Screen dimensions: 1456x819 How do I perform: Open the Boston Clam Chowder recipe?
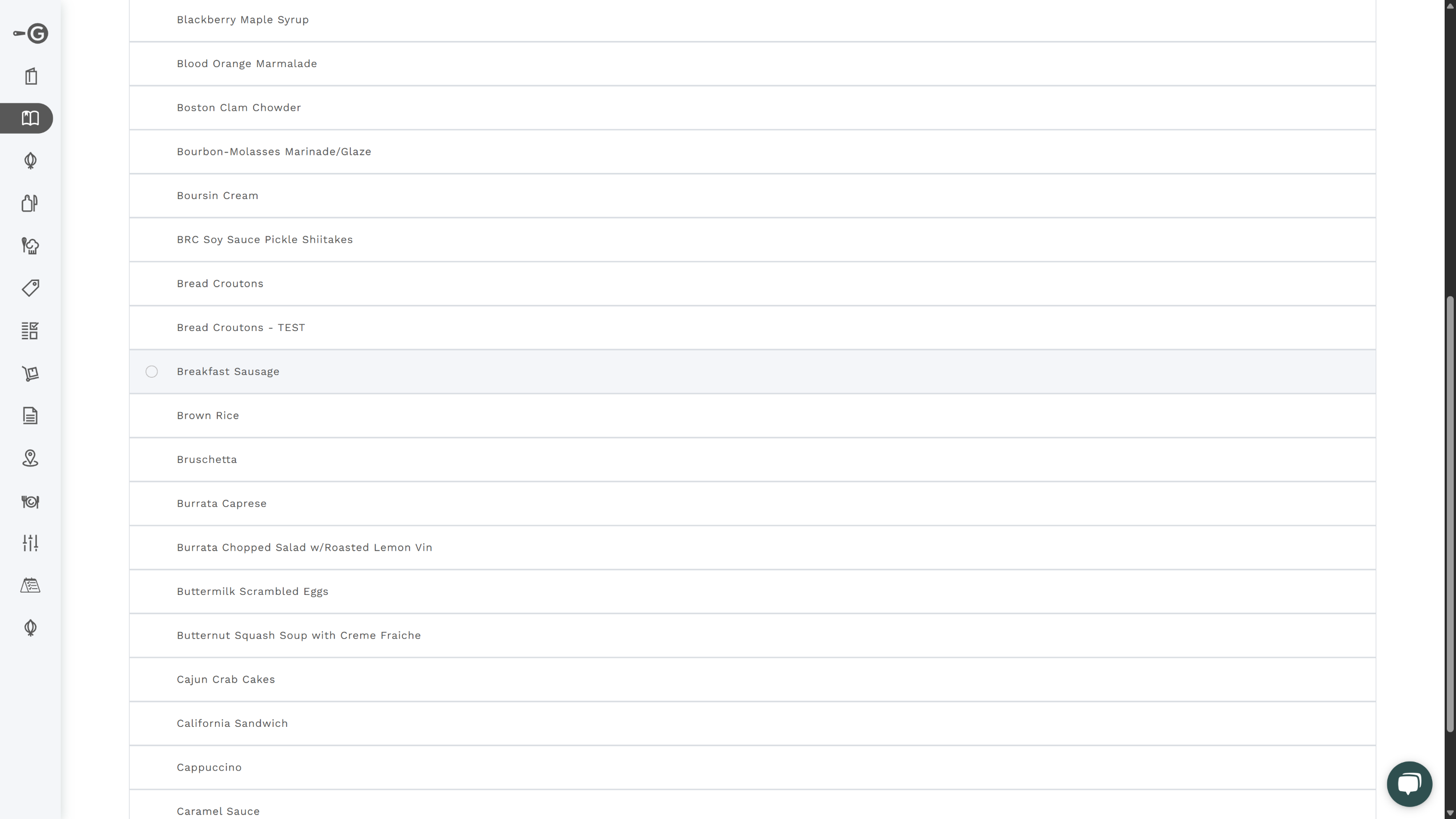[239, 107]
